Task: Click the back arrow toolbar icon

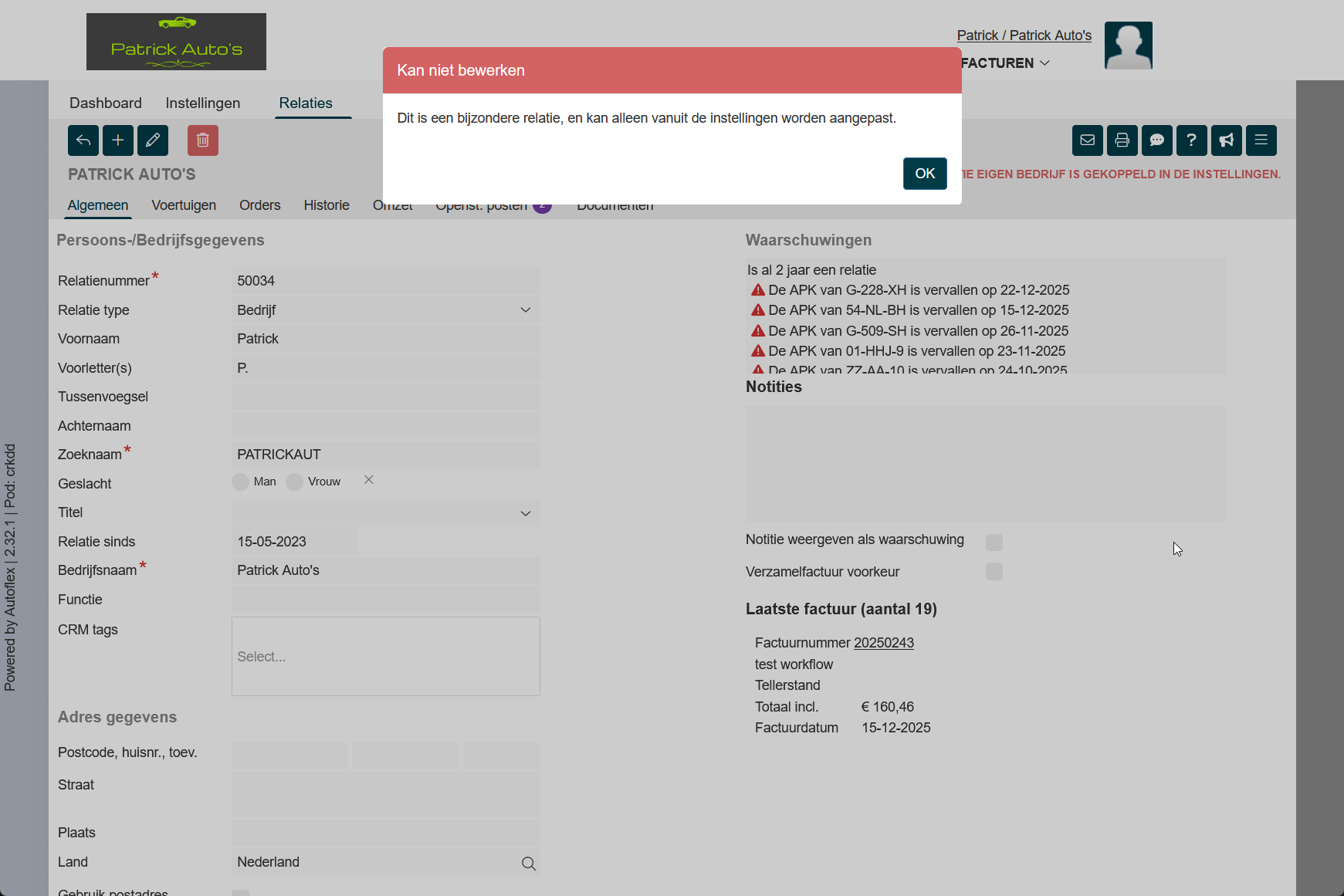Action: point(83,140)
